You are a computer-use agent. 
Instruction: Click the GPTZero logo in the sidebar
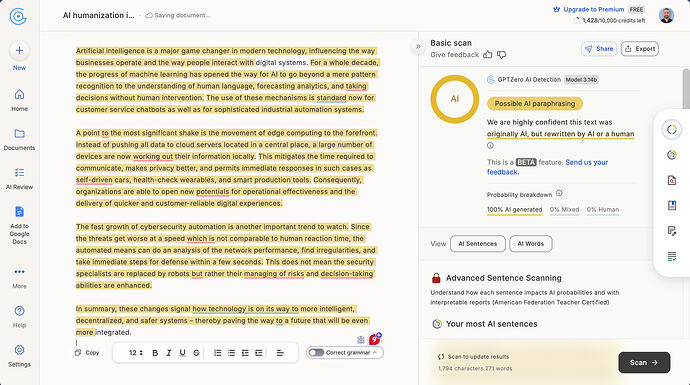[18, 16]
